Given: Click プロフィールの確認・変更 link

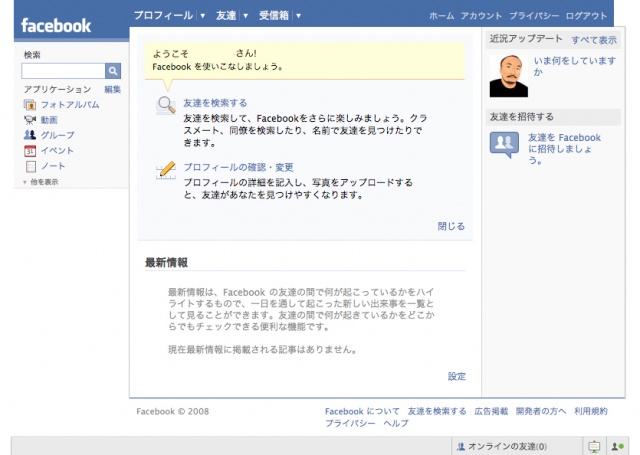Looking at the screenshot, I should point(238,167).
